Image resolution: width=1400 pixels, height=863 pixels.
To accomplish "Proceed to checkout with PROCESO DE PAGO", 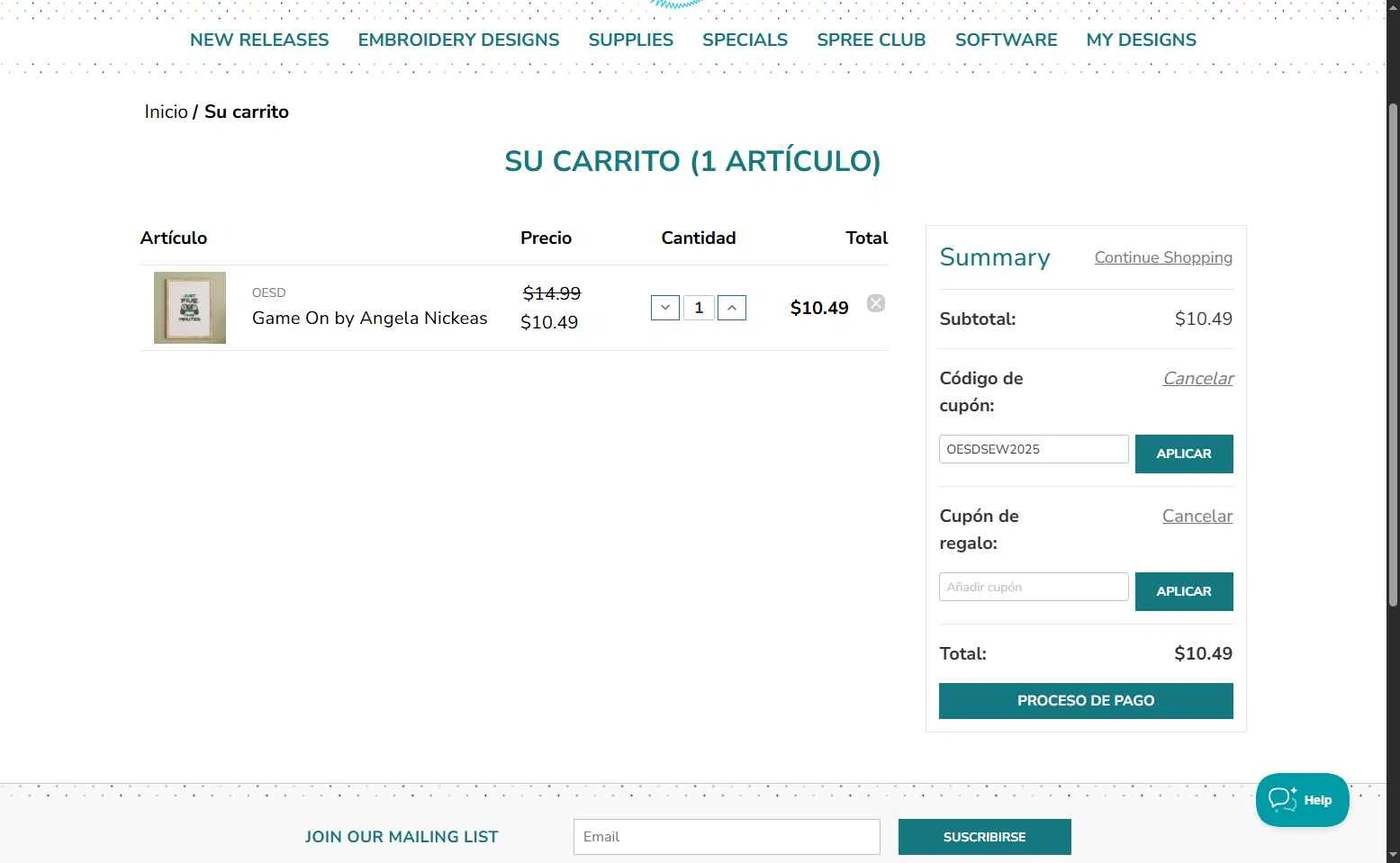I will pos(1086,701).
